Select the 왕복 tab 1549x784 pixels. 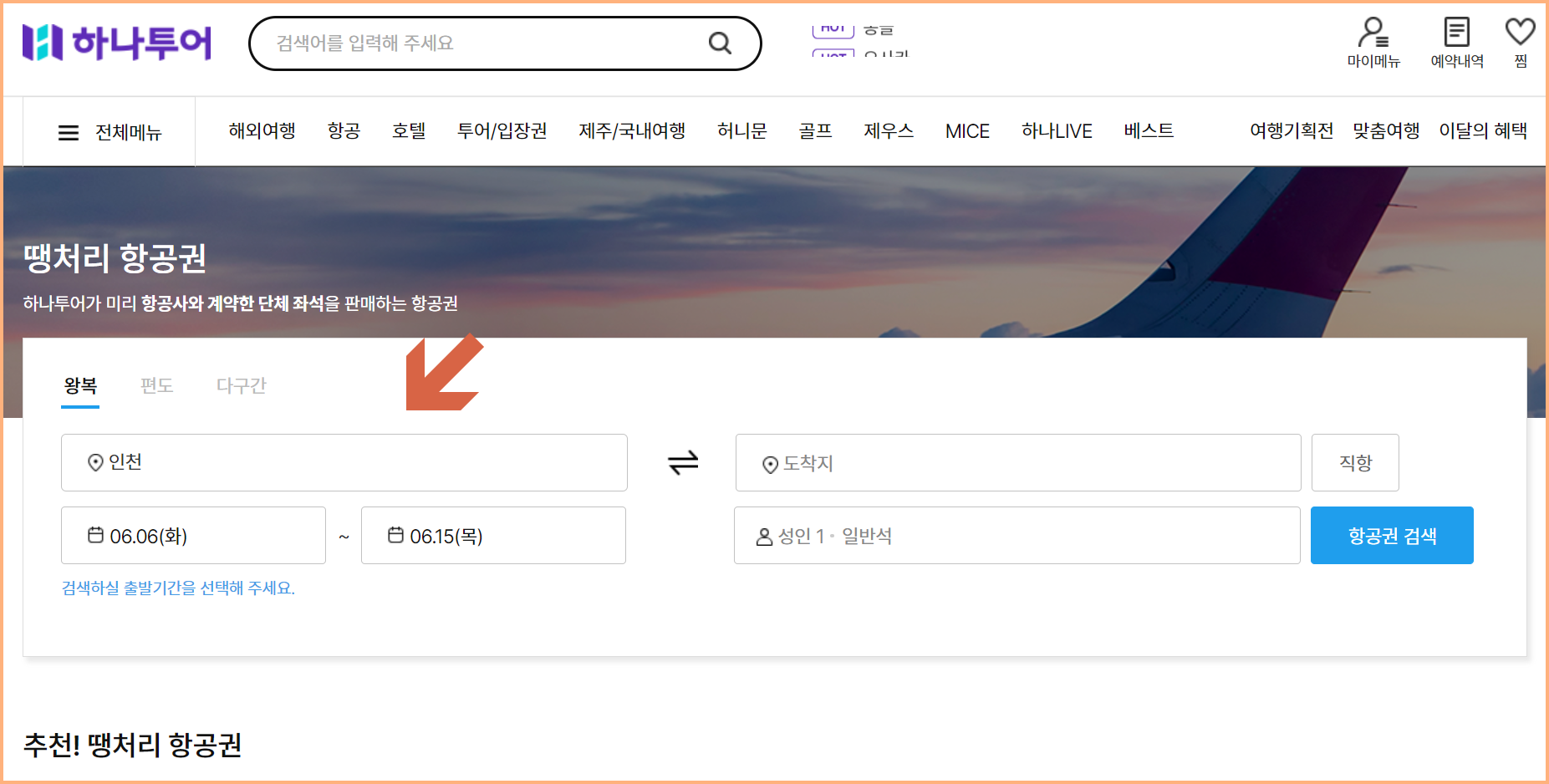(x=80, y=385)
